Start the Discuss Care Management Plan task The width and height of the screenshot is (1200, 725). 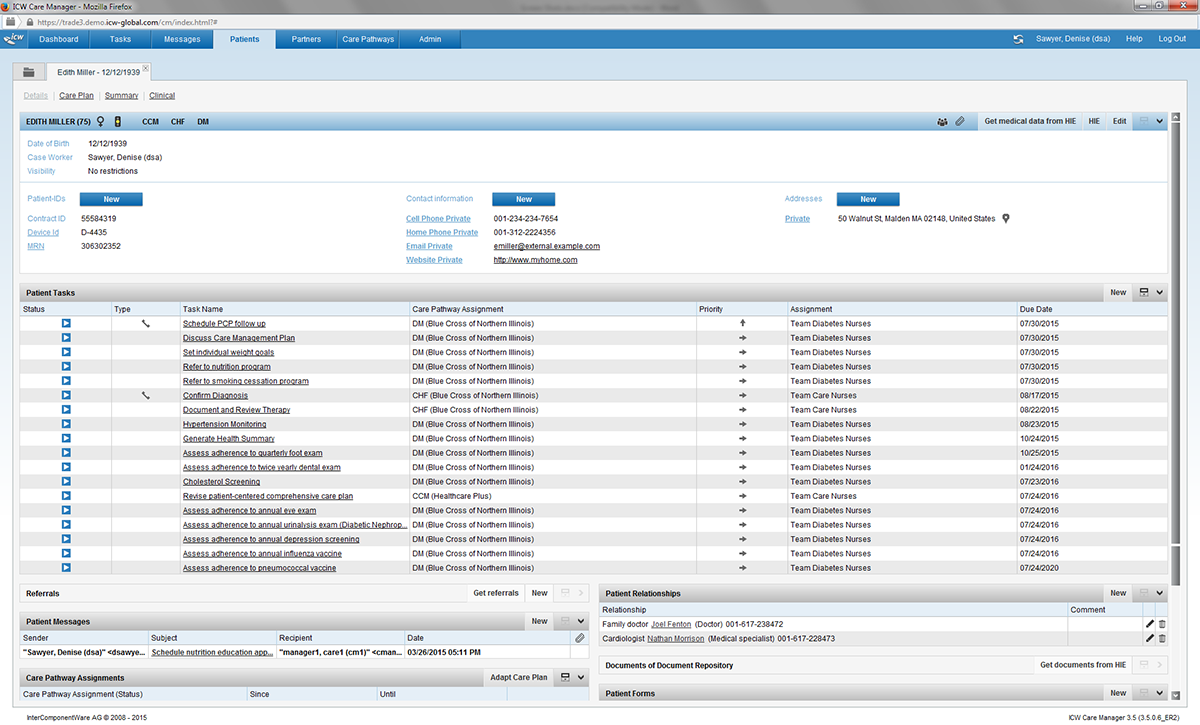coord(66,338)
